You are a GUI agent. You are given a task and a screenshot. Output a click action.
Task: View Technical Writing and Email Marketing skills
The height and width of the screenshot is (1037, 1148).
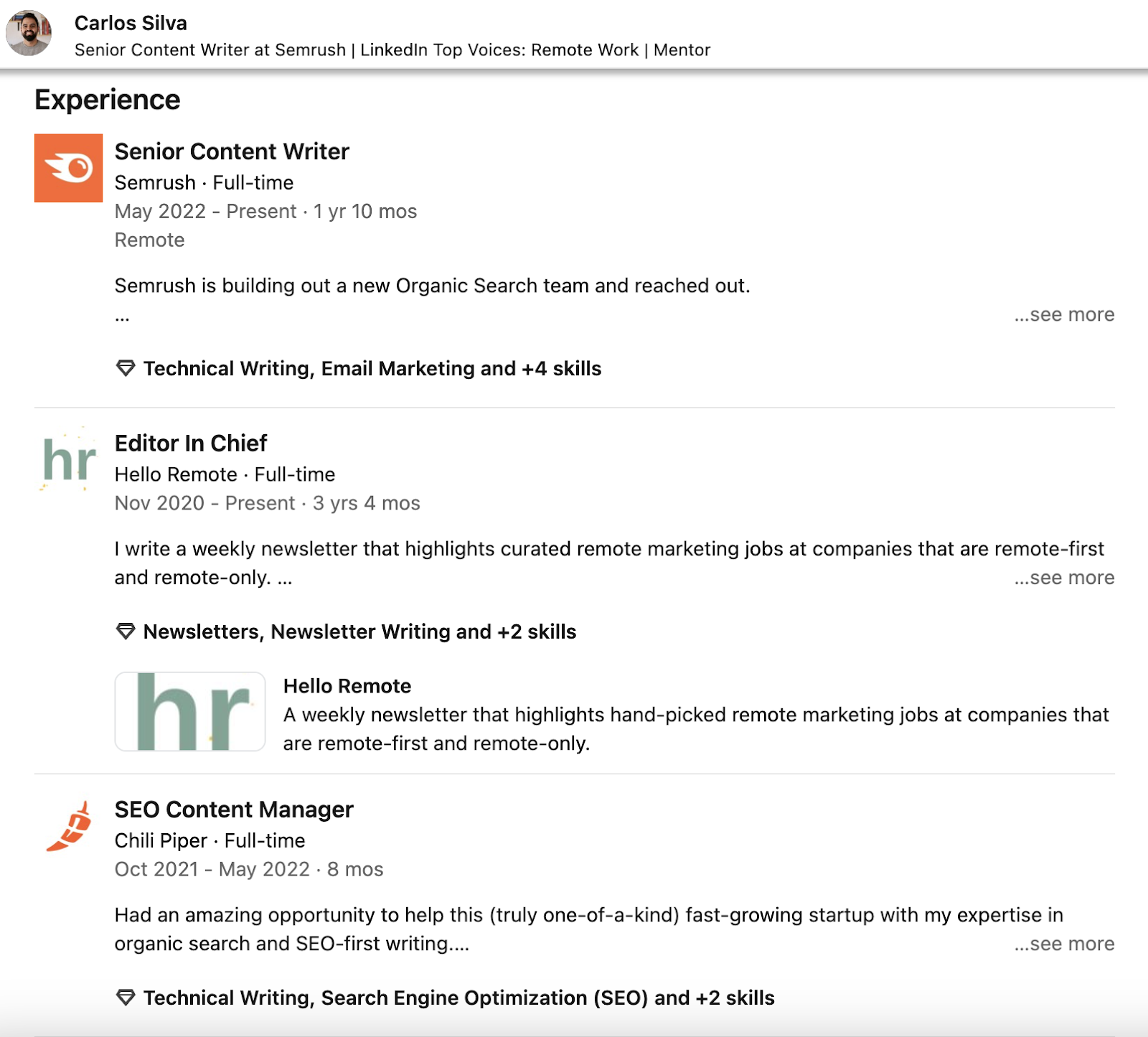[x=372, y=368]
